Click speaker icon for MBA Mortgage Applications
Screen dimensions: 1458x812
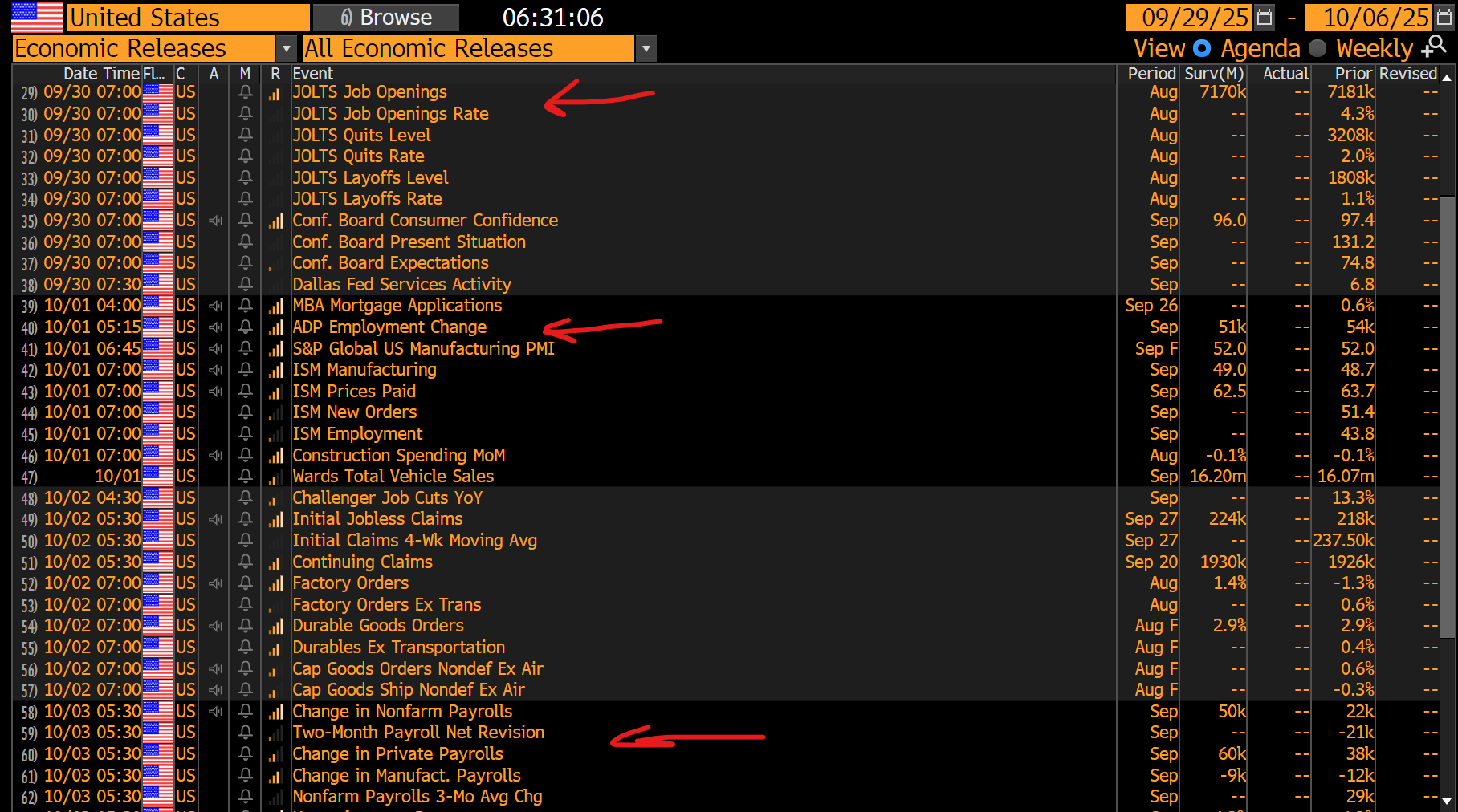(215, 306)
